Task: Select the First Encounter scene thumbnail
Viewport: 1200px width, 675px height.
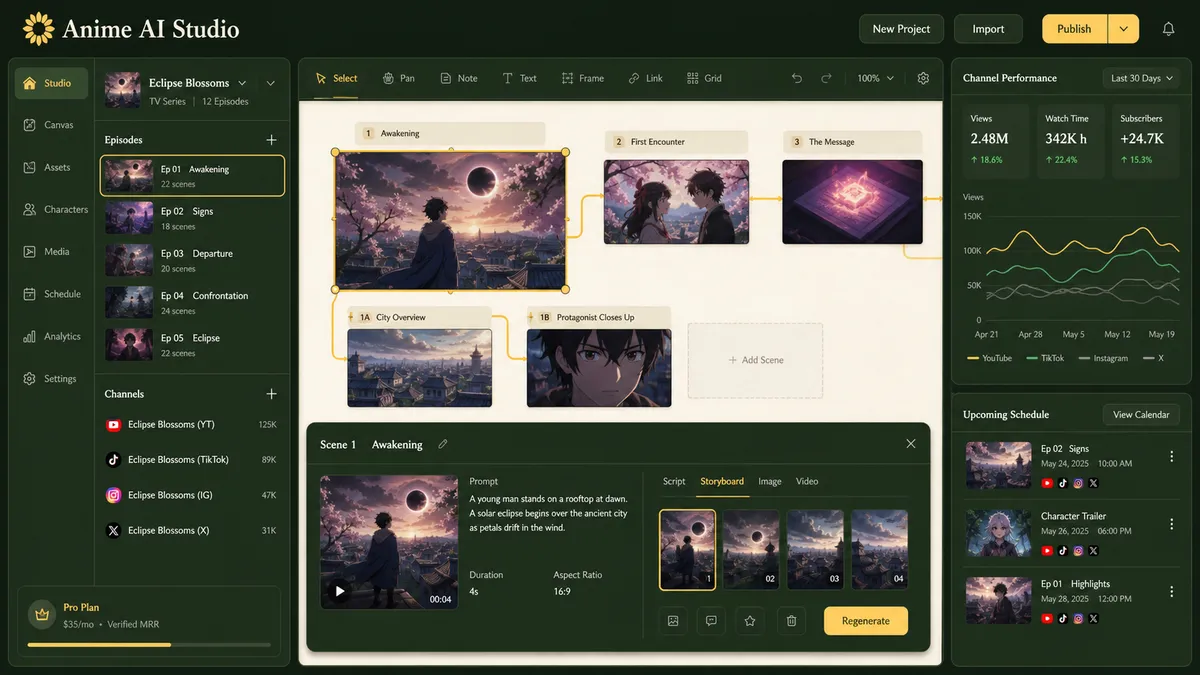Action: 676,202
